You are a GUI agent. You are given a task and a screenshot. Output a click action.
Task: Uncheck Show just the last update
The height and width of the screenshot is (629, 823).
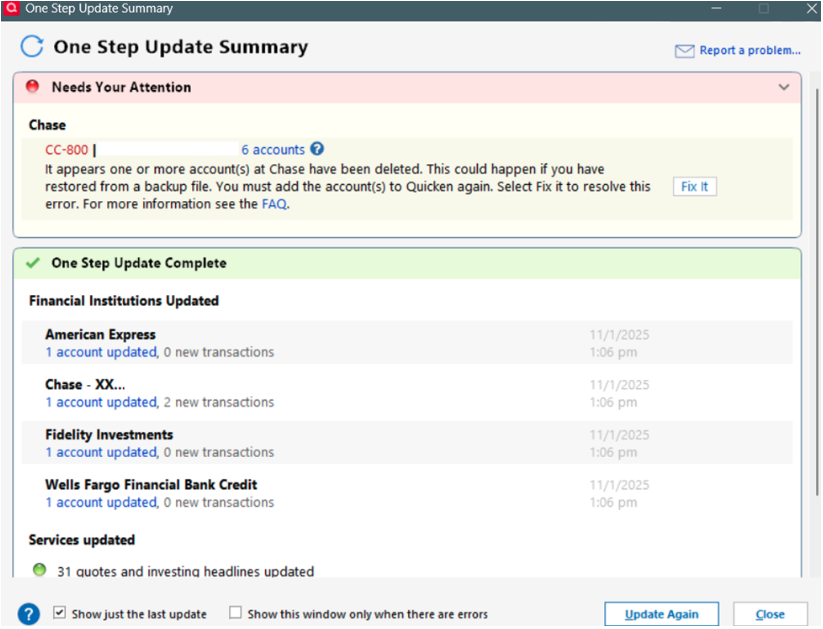click(59, 612)
